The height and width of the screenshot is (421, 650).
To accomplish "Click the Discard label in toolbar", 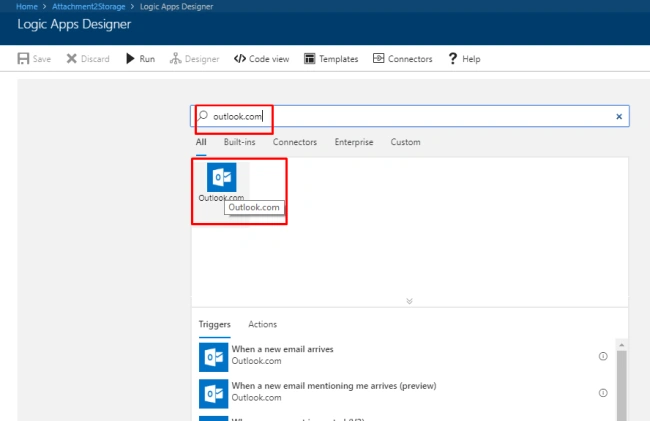I will (x=95, y=59).
